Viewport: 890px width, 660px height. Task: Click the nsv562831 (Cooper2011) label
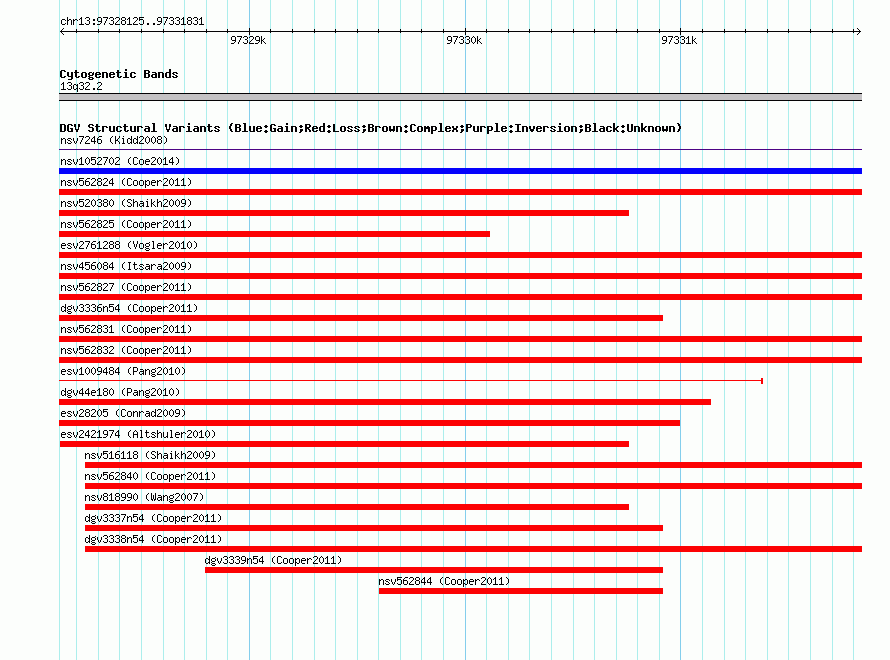(x=126, y=329)
